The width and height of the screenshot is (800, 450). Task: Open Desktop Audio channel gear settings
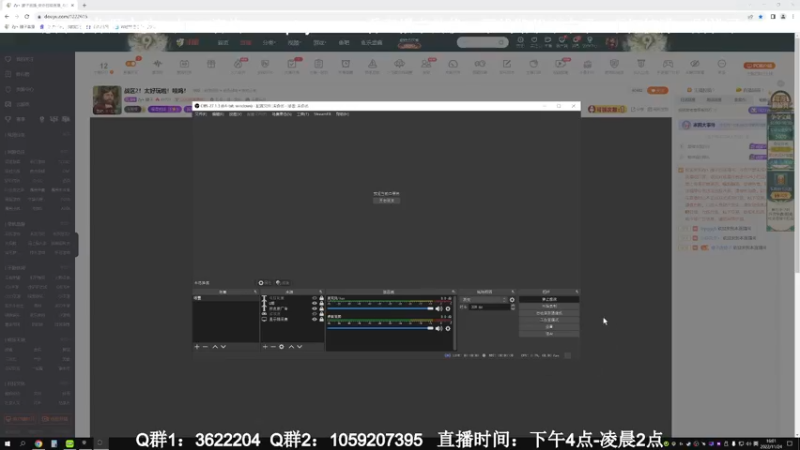coord(448,329)
